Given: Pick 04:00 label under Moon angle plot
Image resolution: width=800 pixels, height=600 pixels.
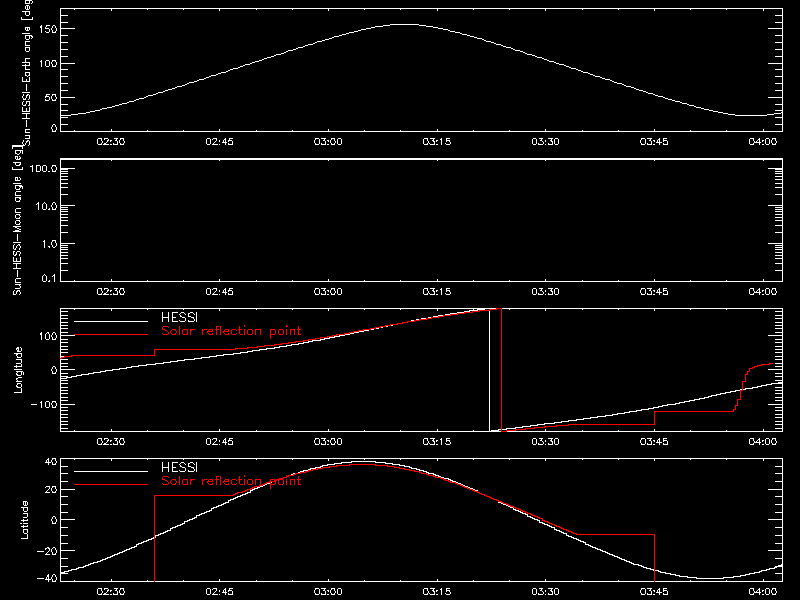Looking at the screenshot, I should pyautogui.click(x=763, y=291).
